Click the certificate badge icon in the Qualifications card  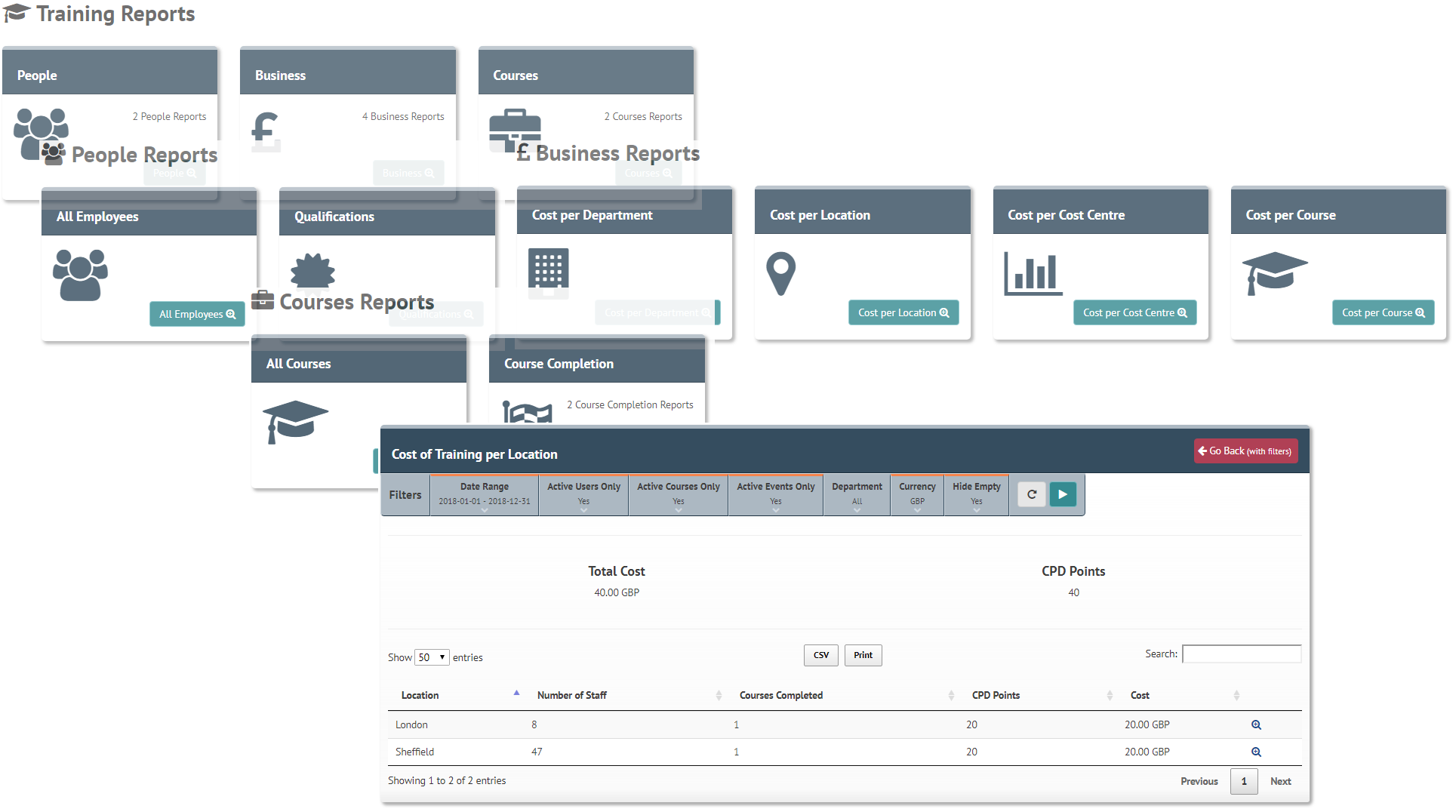click(x=312, y=270)
